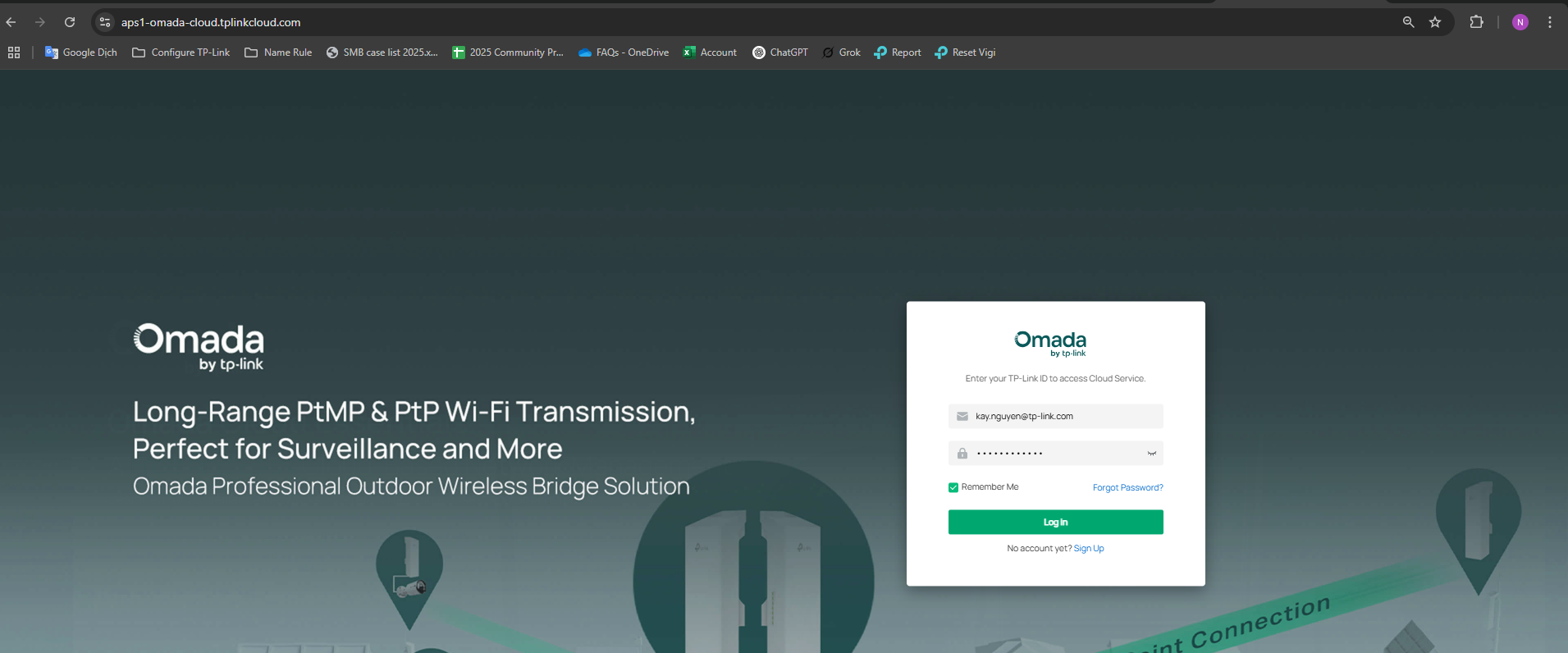Open the Account Excel bookmark
This screenshot has width=1568, height=653.
point(710,53)
